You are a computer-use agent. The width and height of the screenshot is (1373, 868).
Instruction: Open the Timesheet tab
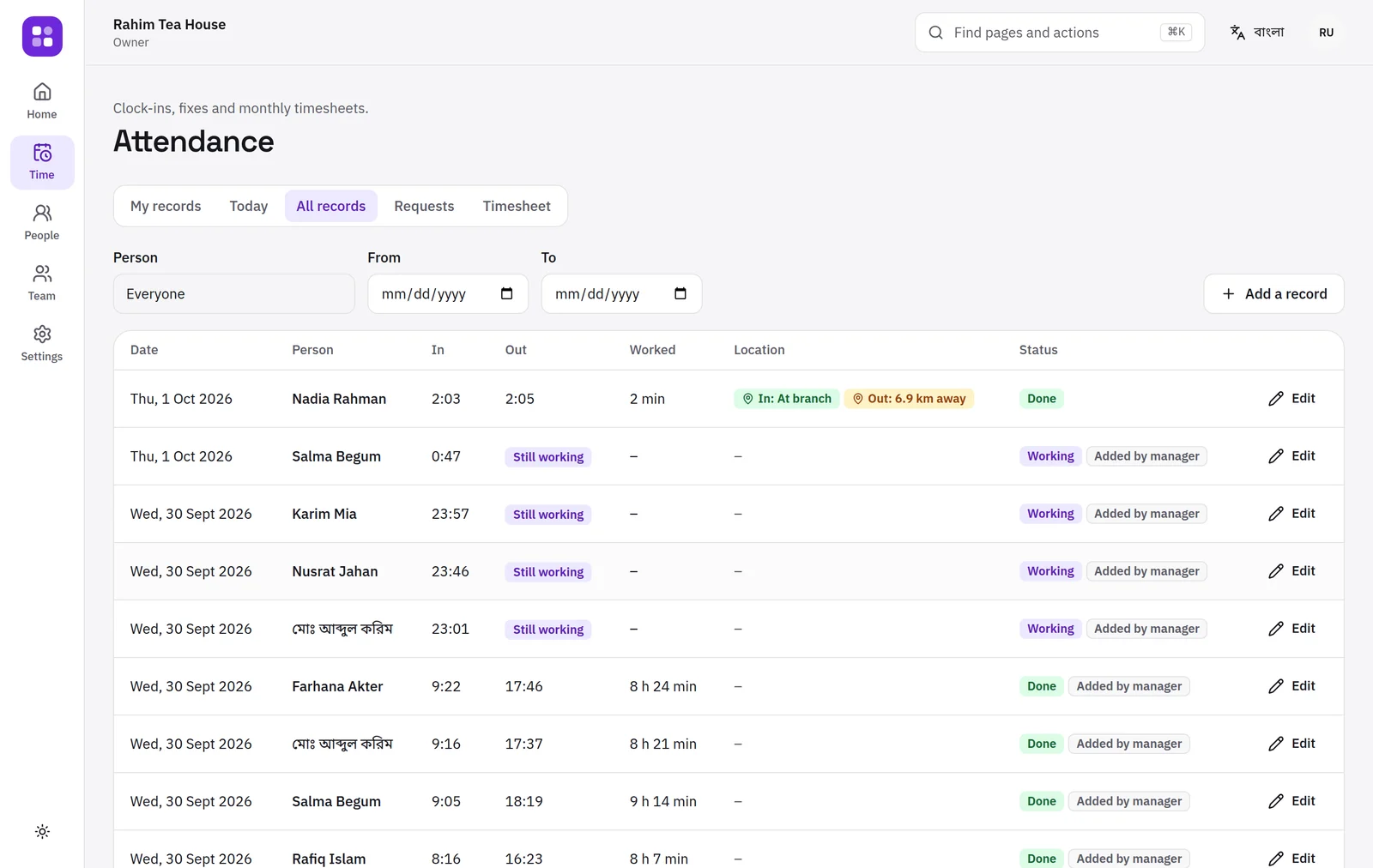coord(517,206)
